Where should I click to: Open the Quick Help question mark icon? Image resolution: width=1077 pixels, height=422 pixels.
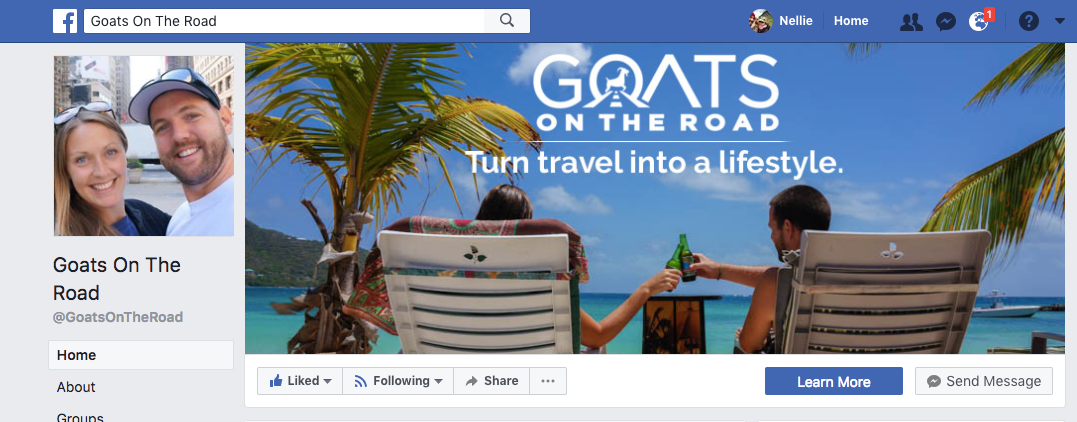point(1028,21)
